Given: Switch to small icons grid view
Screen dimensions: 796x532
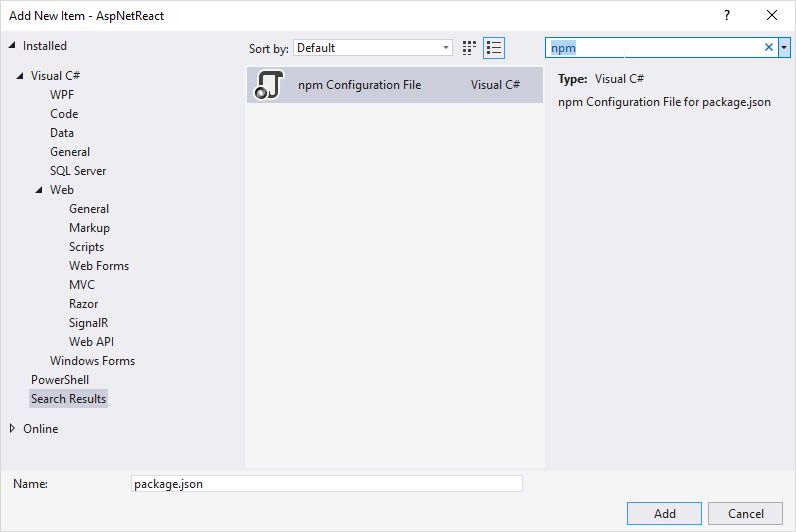Looking at the screenshot, I should [470, 48].
